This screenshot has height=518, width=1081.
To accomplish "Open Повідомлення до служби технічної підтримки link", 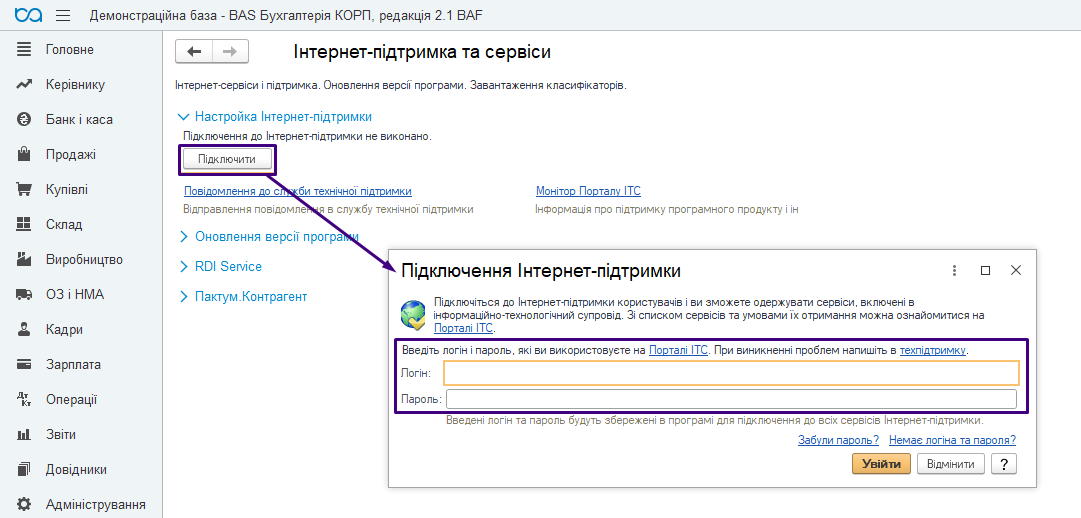I will [298, 191].
